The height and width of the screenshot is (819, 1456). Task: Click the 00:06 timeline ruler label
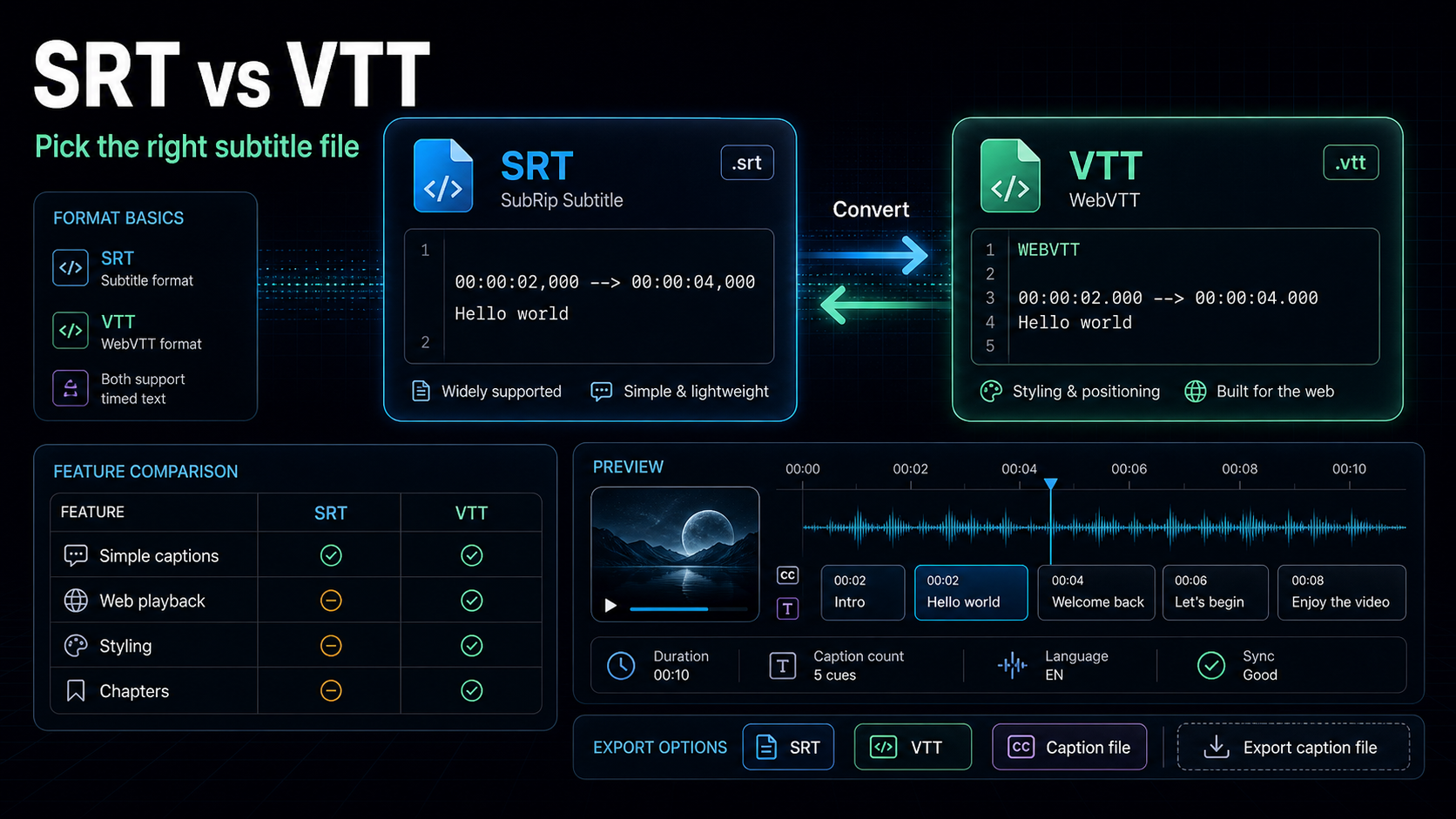[x=1129, y=468]
